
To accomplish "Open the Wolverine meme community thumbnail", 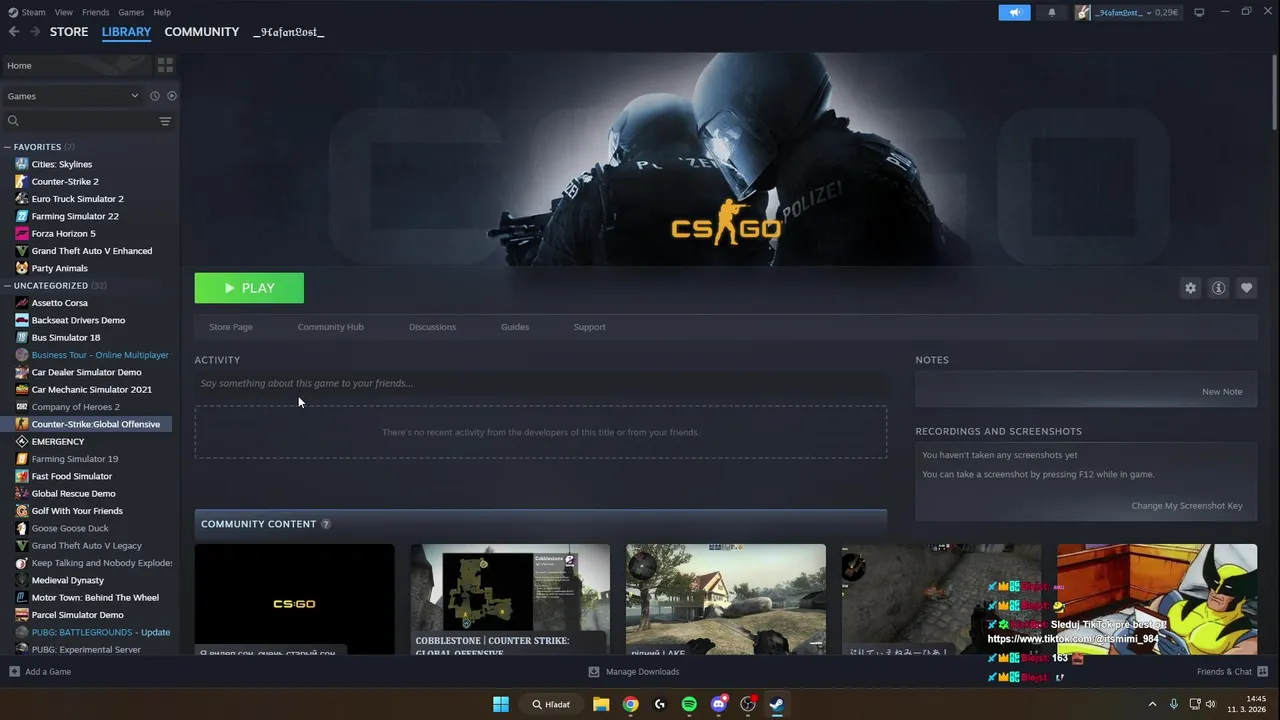I will pyautogui.click(x=1157, y=599).
